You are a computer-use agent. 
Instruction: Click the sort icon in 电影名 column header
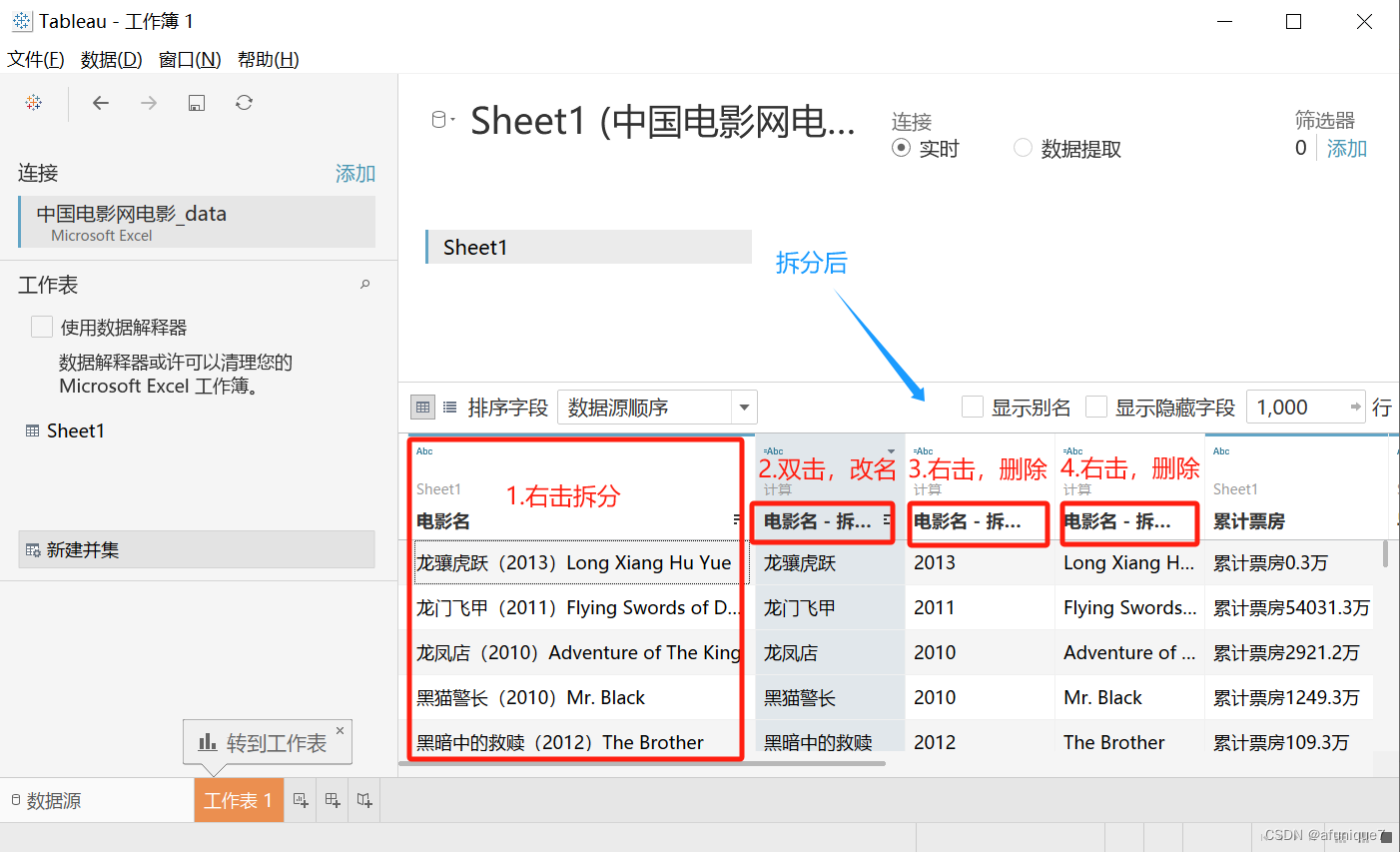(737, 519)
